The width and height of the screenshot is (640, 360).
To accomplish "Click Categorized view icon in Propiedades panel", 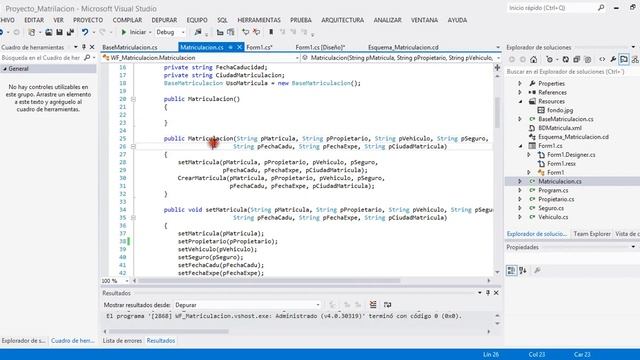I will pos(511,270).
